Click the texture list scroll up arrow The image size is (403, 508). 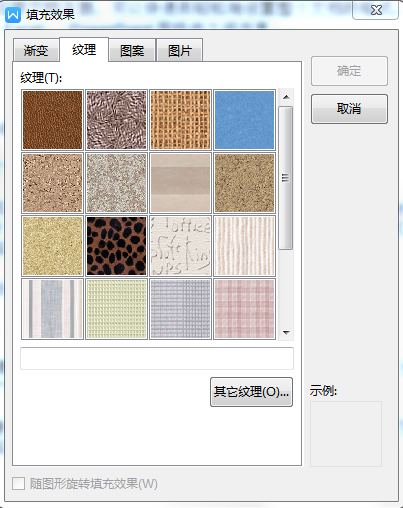click(x=286, y=97)
